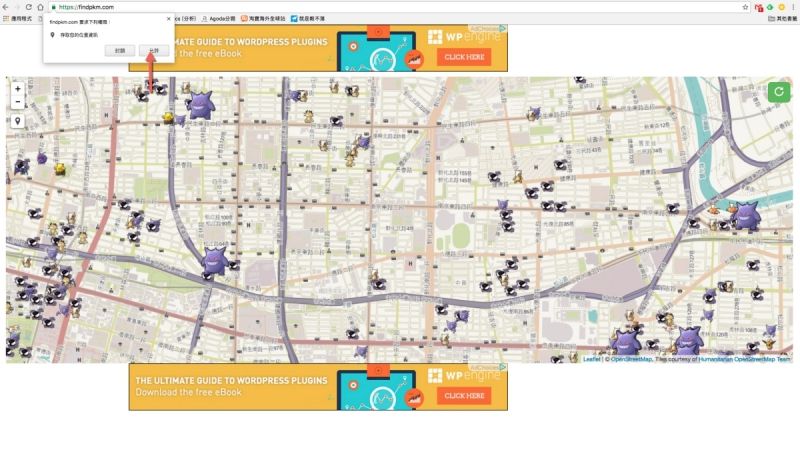The width and height of the screenshot is (800, 450).
Task: Zoom out the map with the minus button
Action: click(17, 102)
